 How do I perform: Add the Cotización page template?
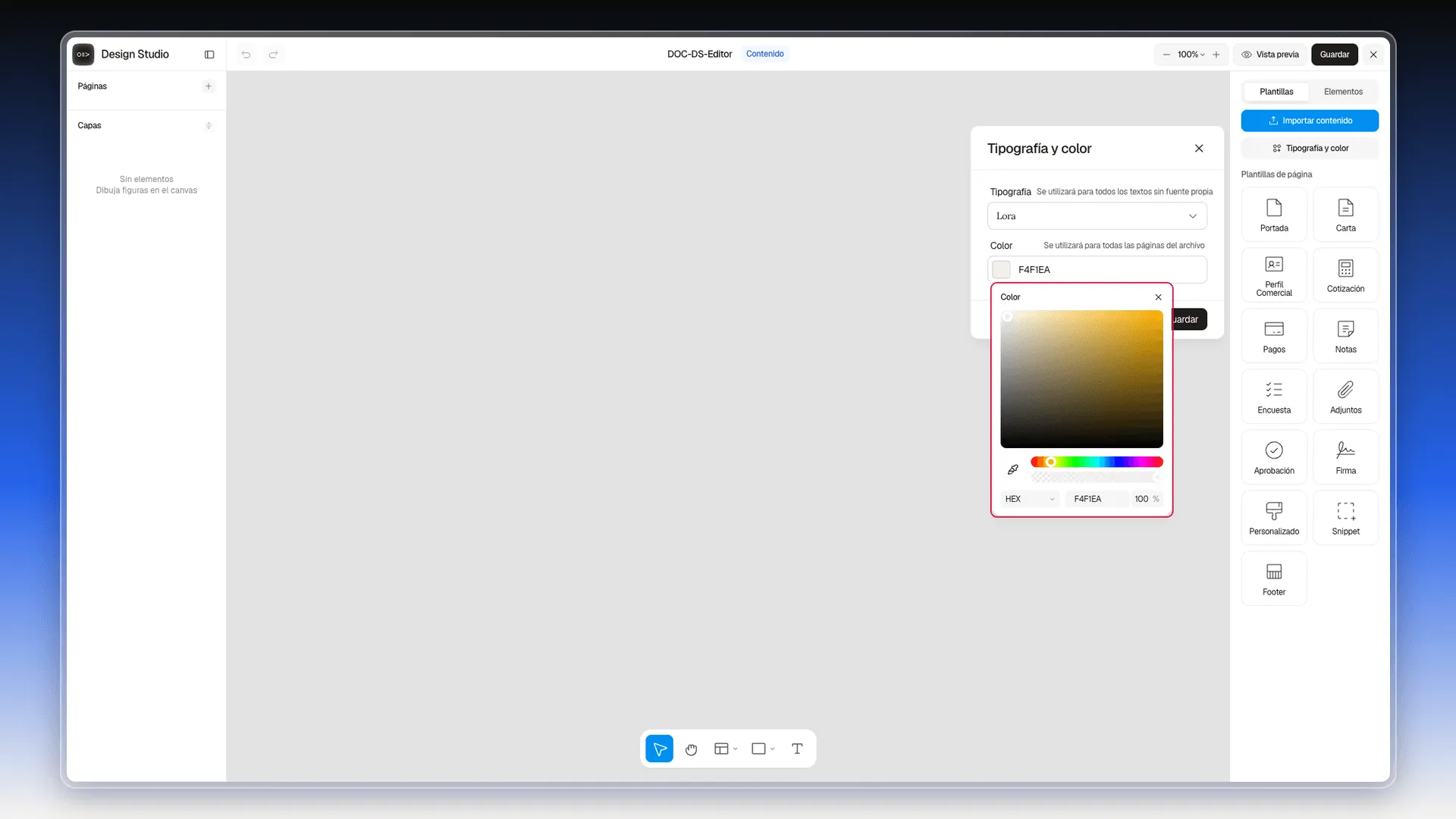[x=1345, y=275]
